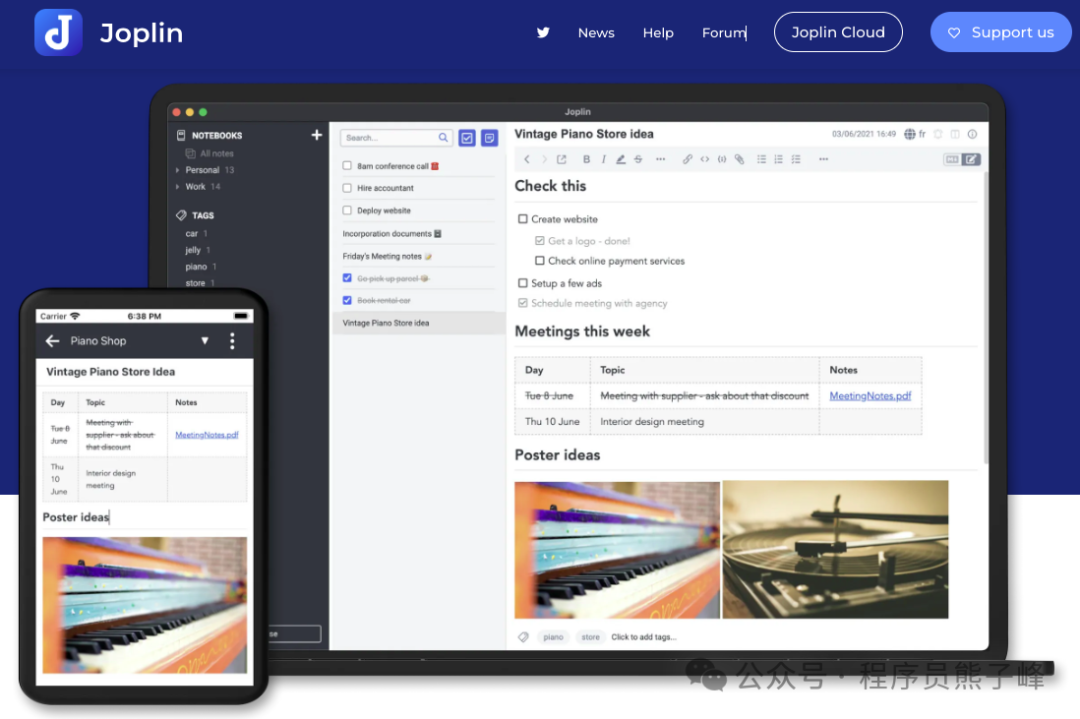Screen dimensions: 1080x719
Task: Open the Twitter bird icon link
Action: (x=543, y=32)
